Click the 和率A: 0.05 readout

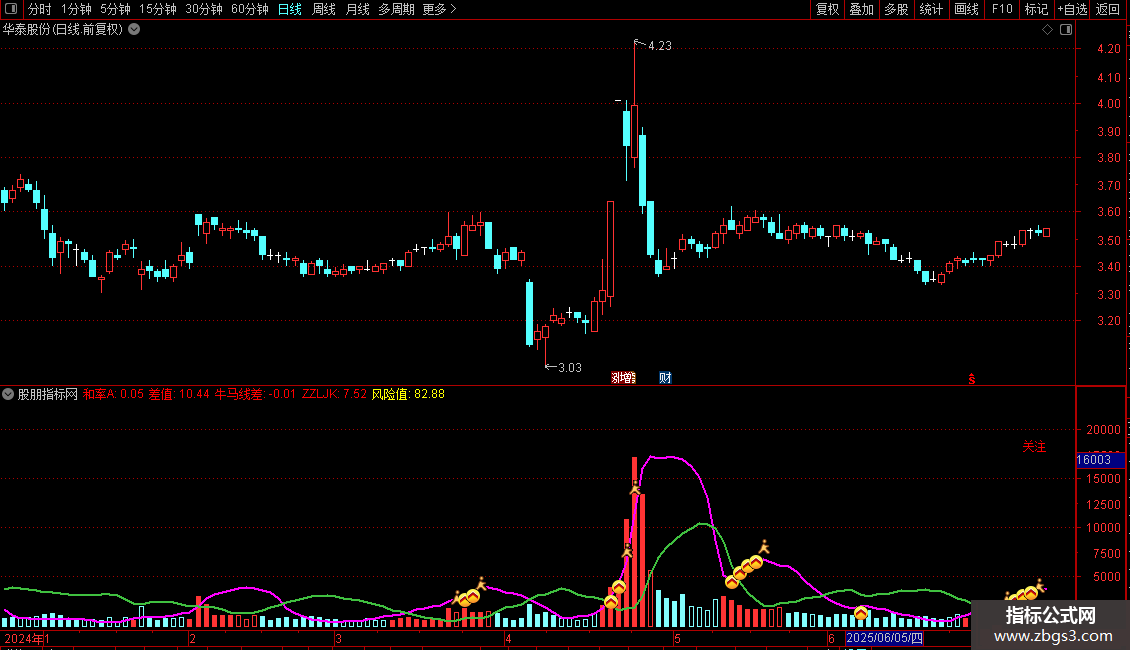[x=113, y=394]
